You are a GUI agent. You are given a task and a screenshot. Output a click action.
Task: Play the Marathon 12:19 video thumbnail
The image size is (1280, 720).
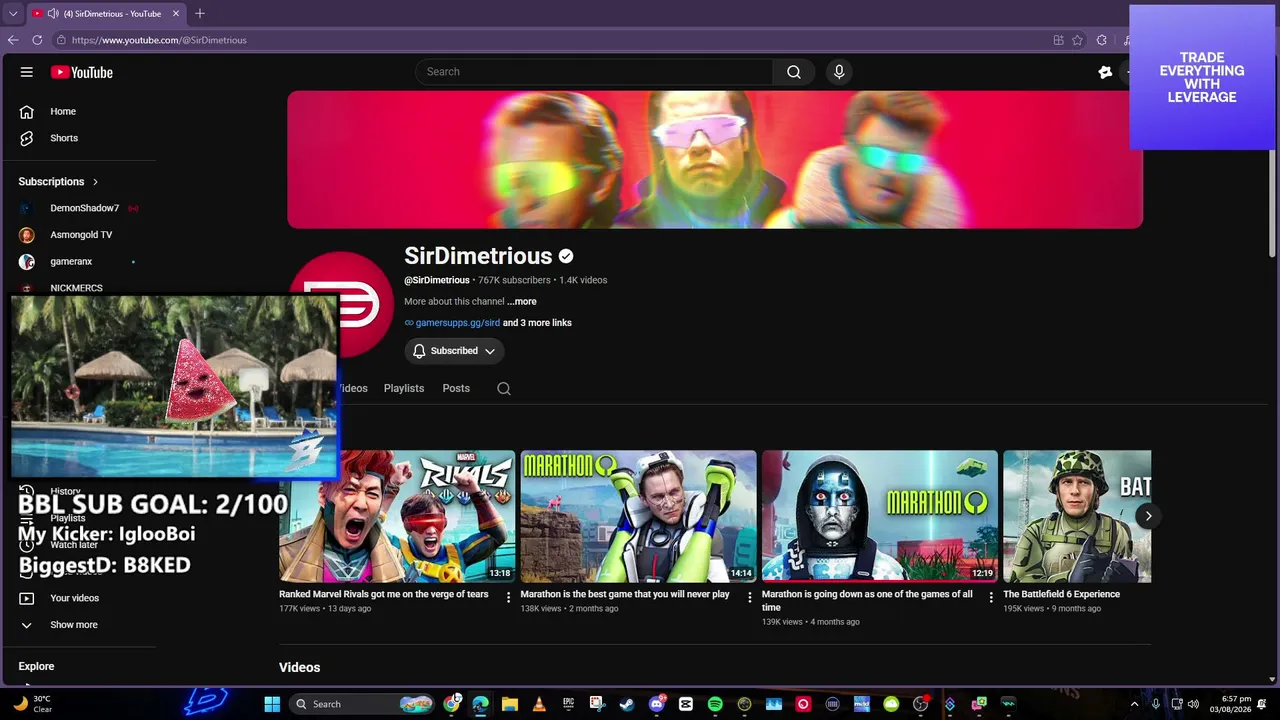880,516
